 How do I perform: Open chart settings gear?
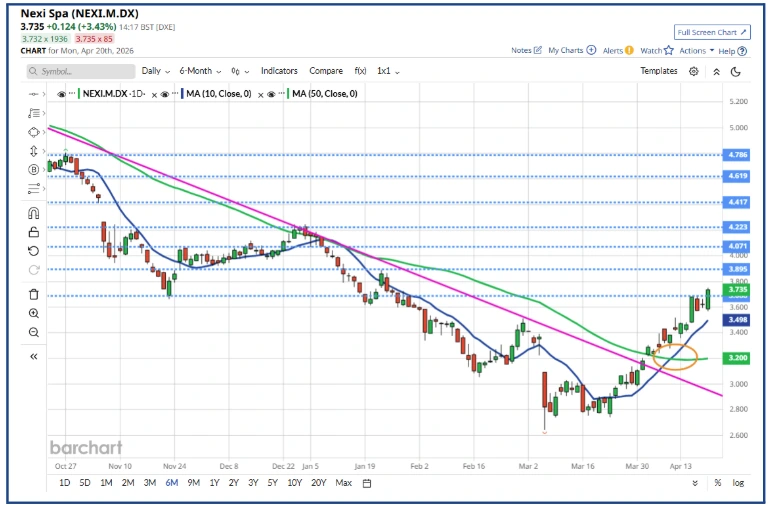[694, 72]
